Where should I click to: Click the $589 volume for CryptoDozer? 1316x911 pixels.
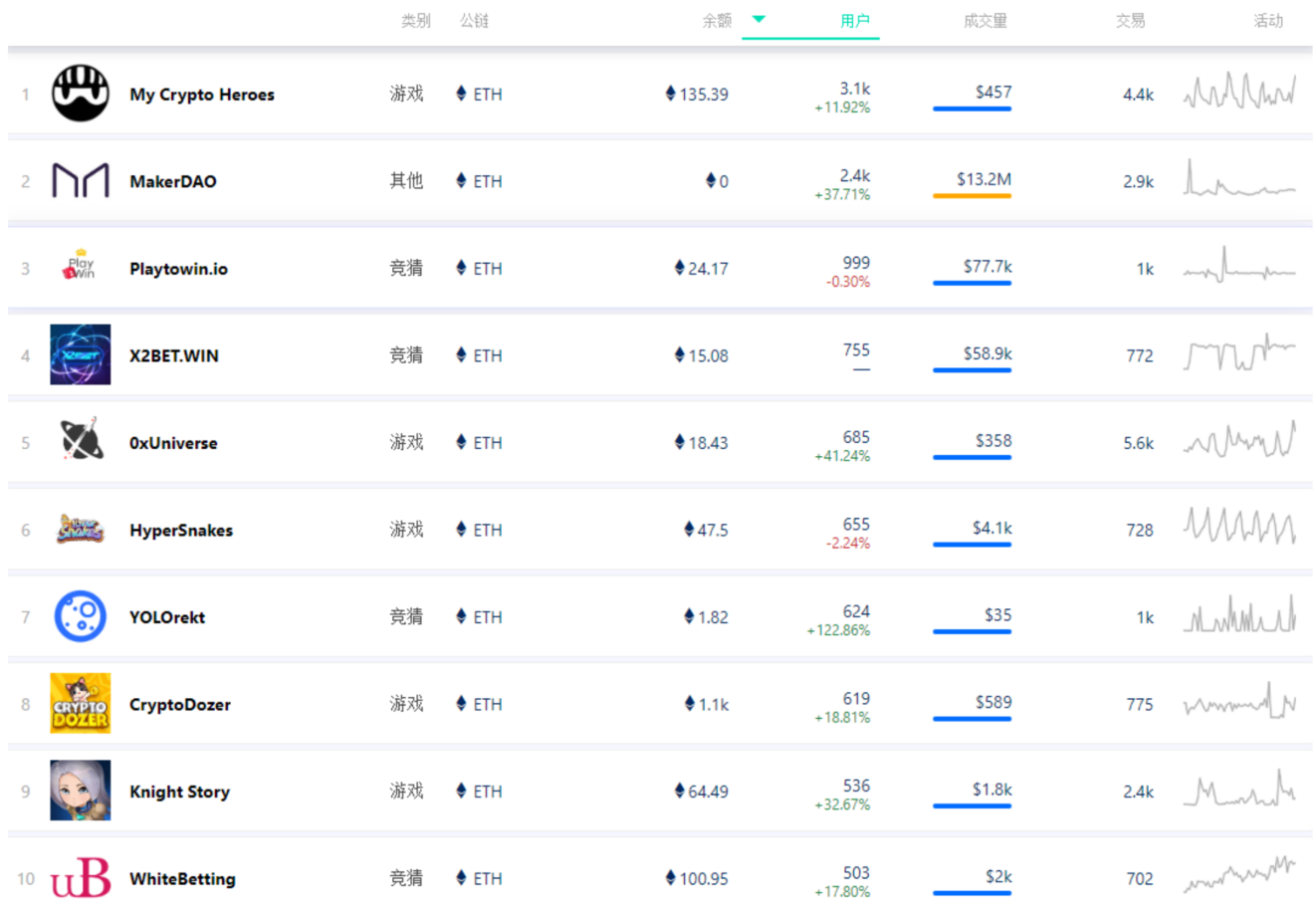[993, 702]
